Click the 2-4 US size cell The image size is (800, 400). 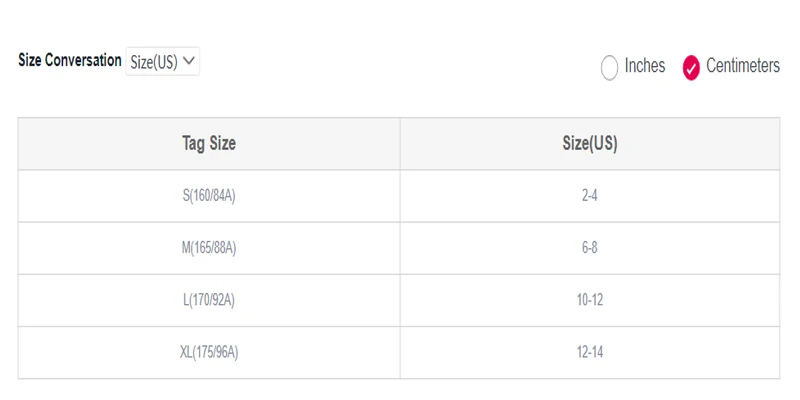coord(590,196)
